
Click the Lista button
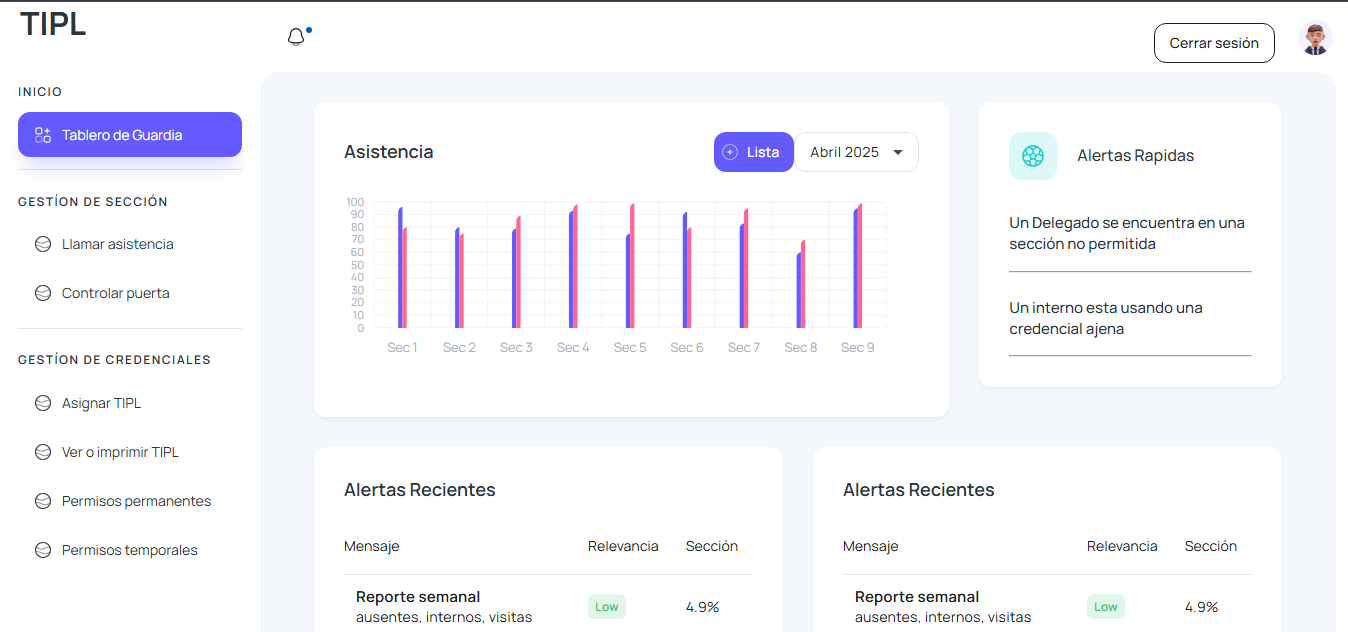coord(754,152)
